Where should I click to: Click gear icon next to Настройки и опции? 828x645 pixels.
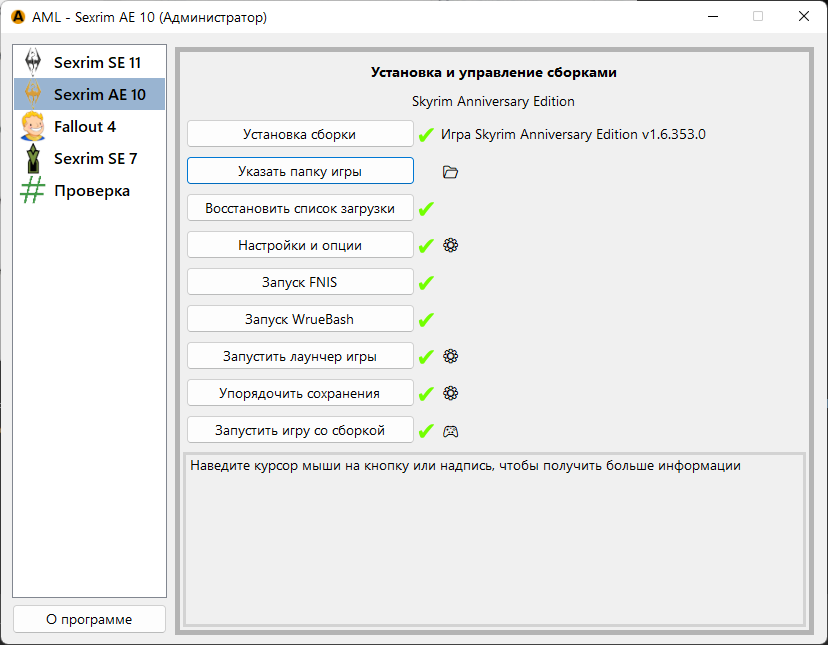point(451,245)
